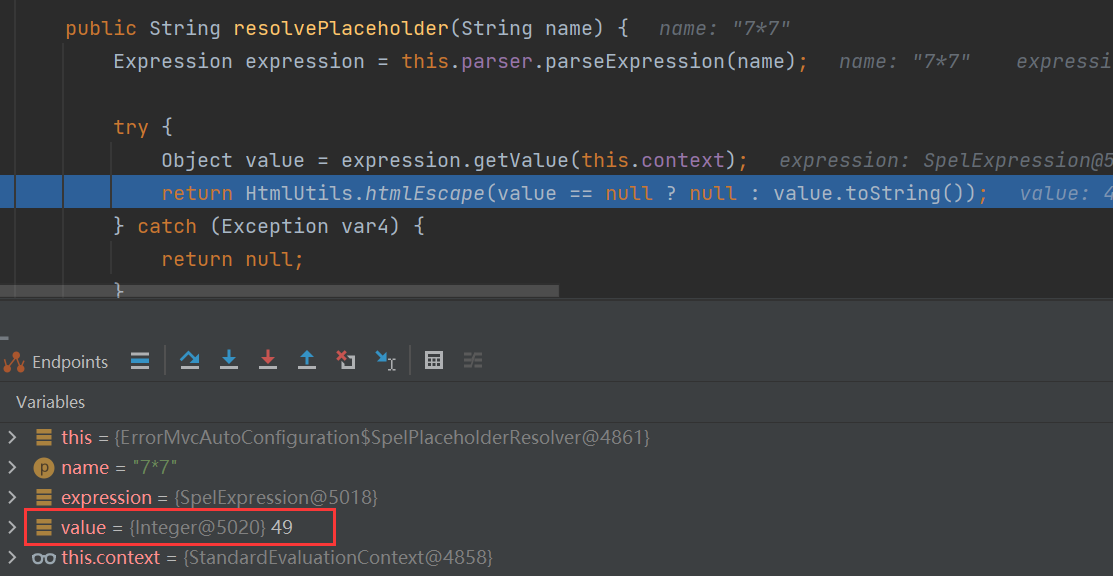Click the Step Into icon

pos(229,360)
